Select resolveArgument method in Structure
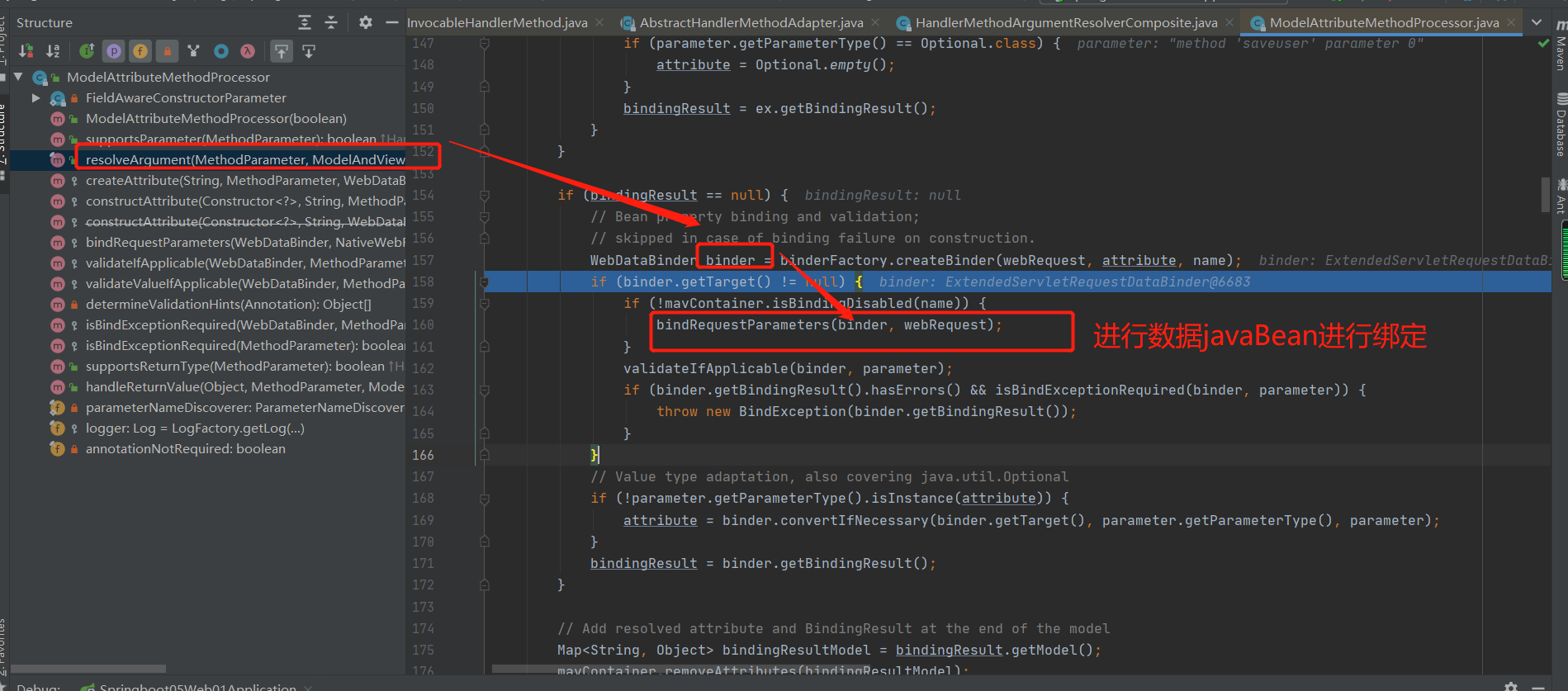Viewport: 1568px width, 691px height. (x=245, y=159)
